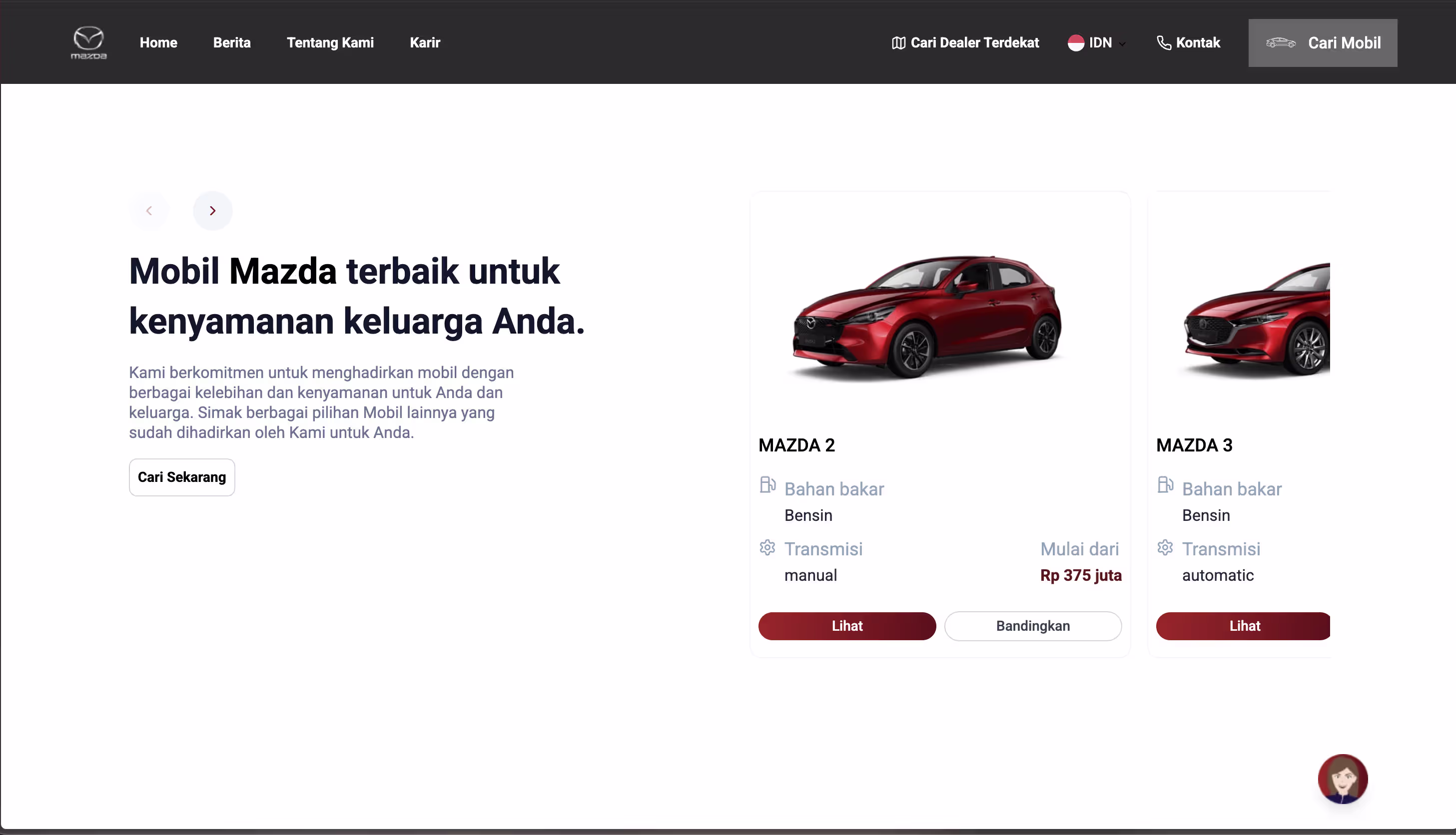1456x835 pixels.
Task: Click the fuel pump icon on Mazda 2 card
Action: tap(767, 484)
